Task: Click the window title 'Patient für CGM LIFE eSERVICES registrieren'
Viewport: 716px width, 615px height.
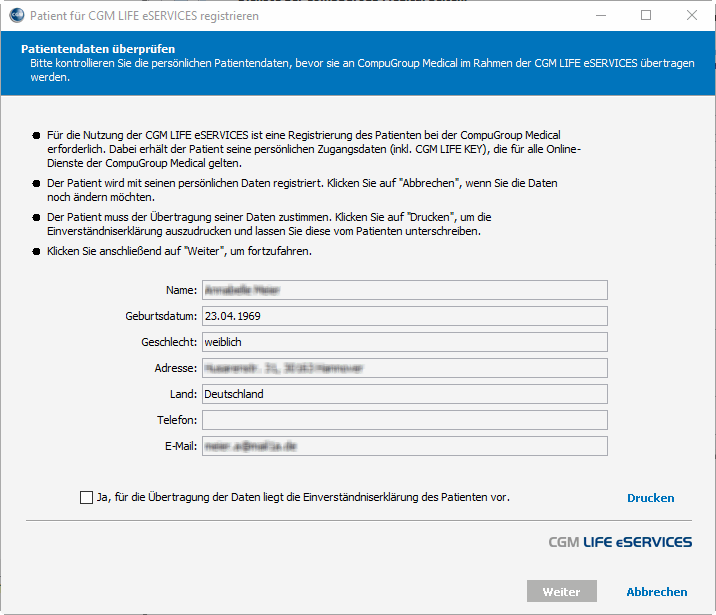Action: pos(144,16)
